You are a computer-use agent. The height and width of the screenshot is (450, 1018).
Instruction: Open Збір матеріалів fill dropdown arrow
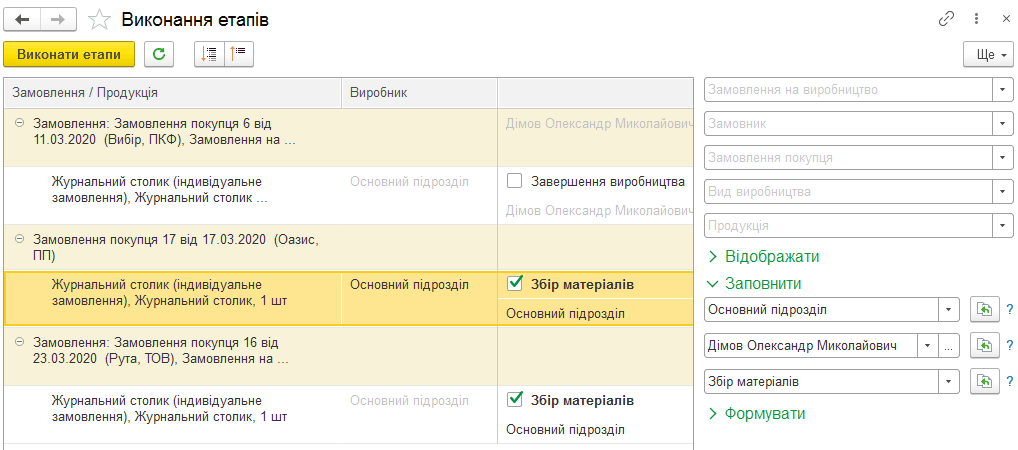click(x=949, y=382)
